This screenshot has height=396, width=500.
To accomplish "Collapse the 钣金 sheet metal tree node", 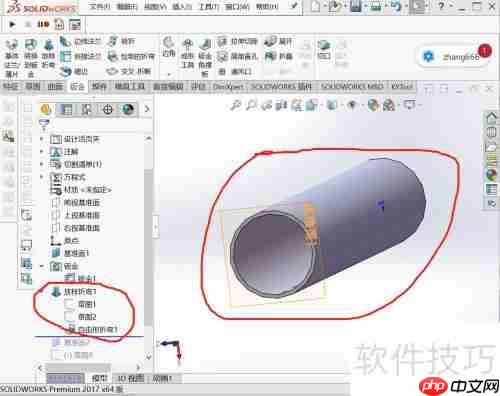I will coord(42,266).
